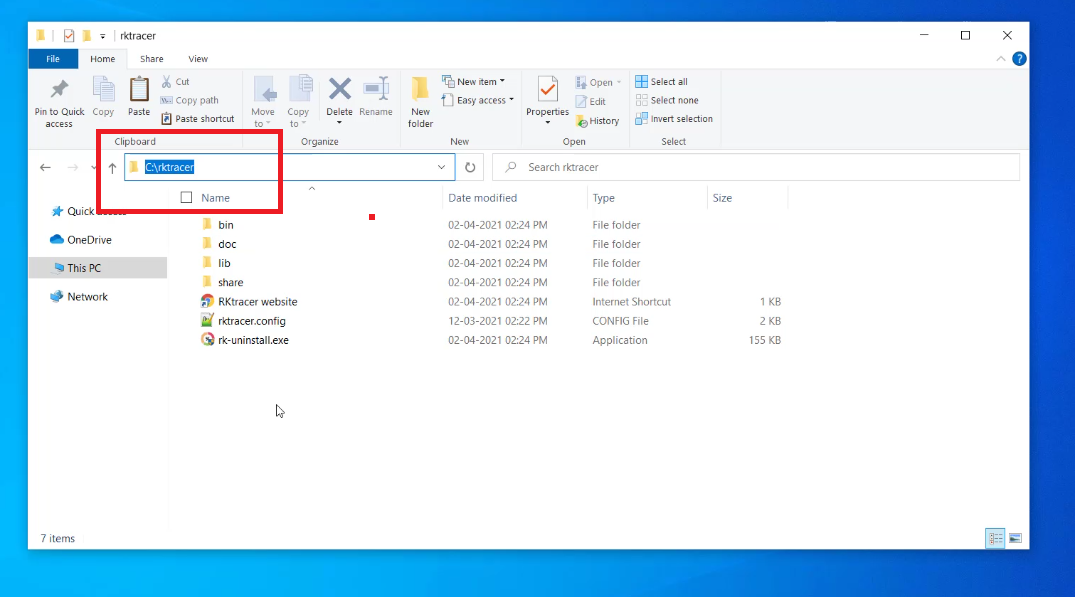1075x597 pixels.
Task: Open the File tab
Action: (53, 59)
